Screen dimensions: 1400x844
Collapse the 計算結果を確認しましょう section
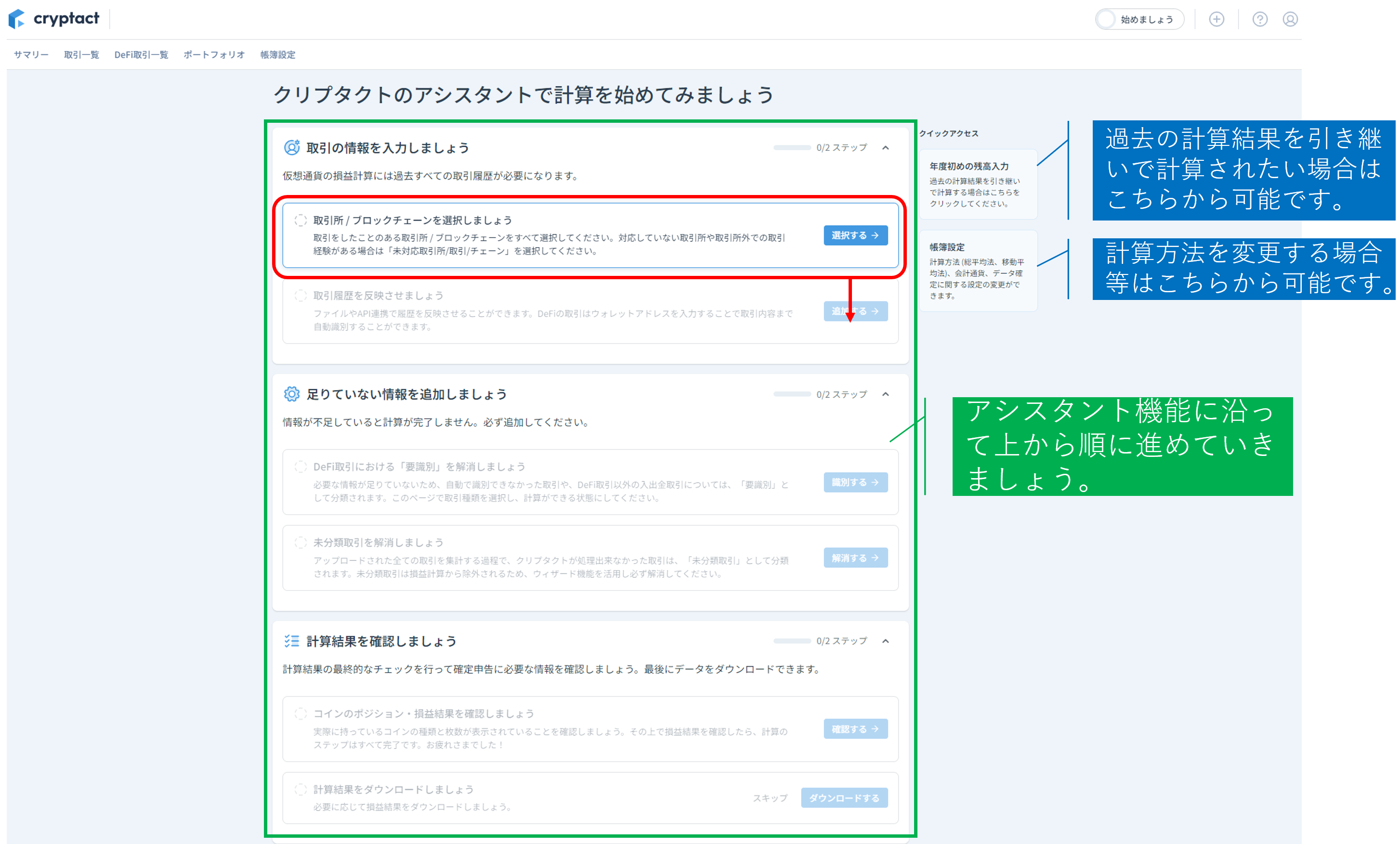point(885,641)
